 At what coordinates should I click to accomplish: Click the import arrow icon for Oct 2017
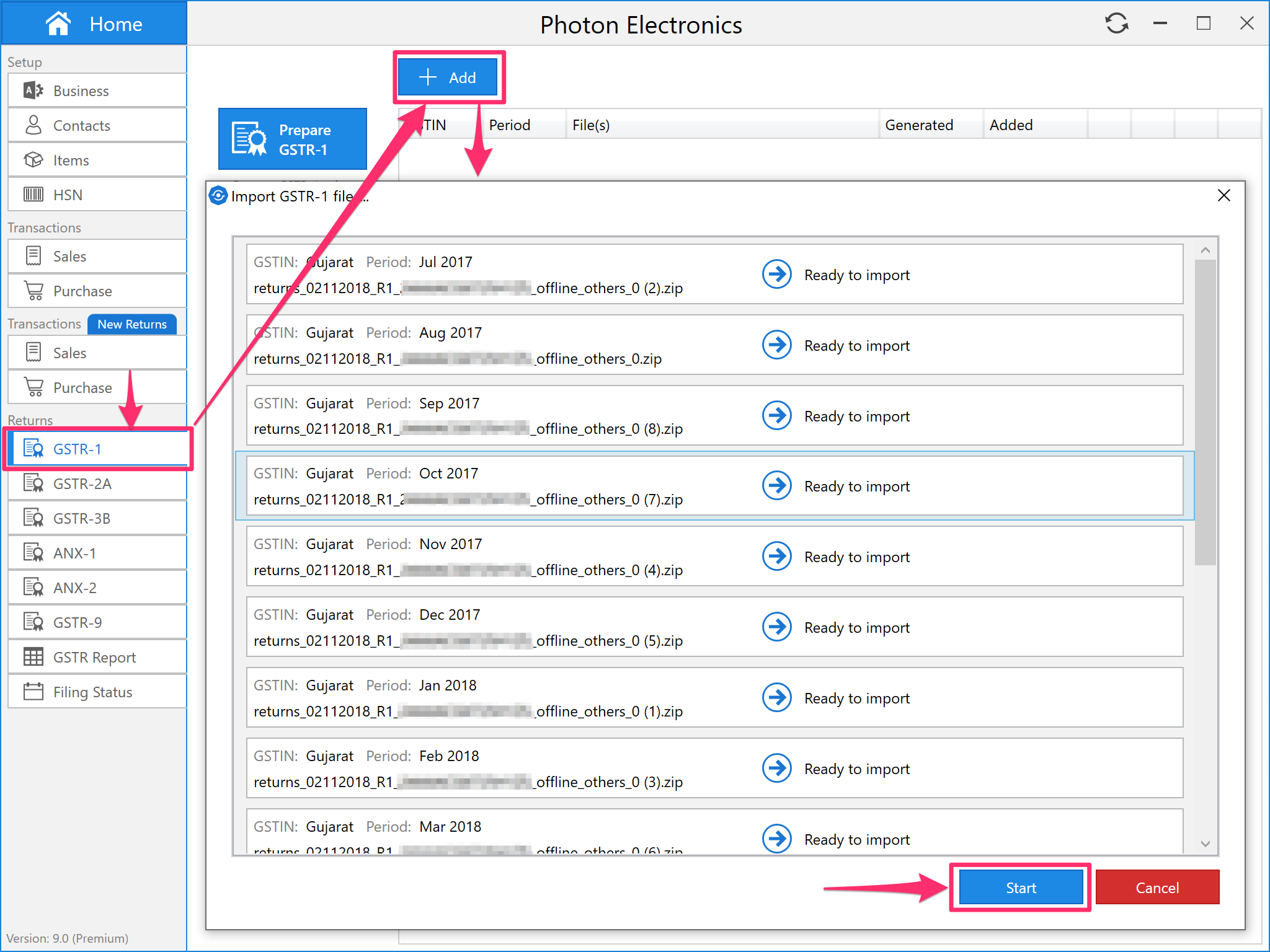click(x=776, y=486)
